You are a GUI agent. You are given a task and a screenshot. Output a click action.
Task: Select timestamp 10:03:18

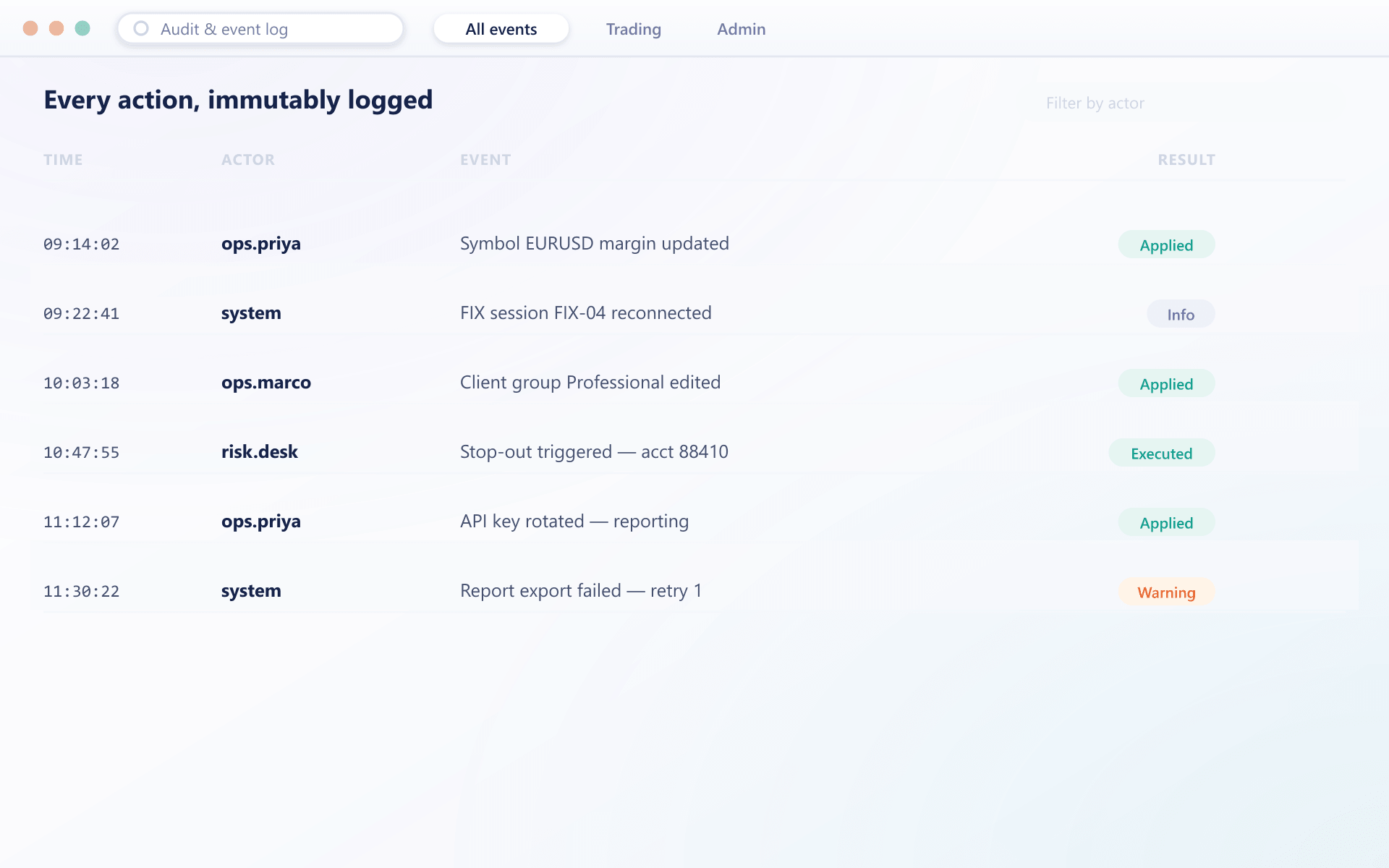[x=81, y=383]
